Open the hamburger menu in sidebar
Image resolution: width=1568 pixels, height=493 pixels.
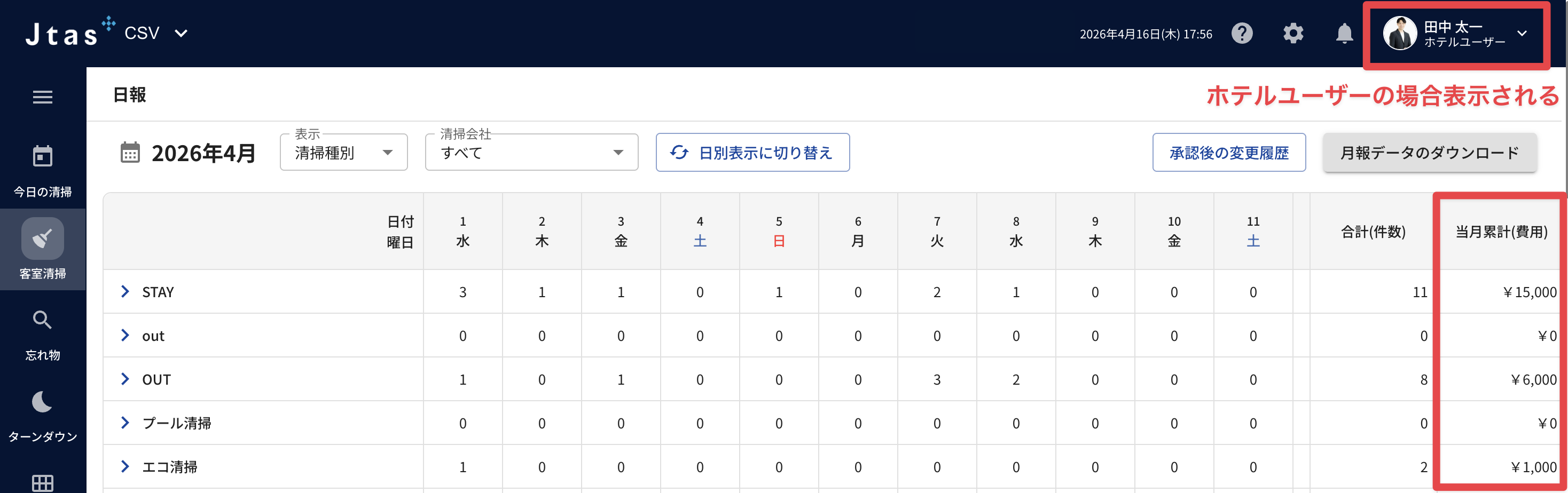[x=43, y=97]
